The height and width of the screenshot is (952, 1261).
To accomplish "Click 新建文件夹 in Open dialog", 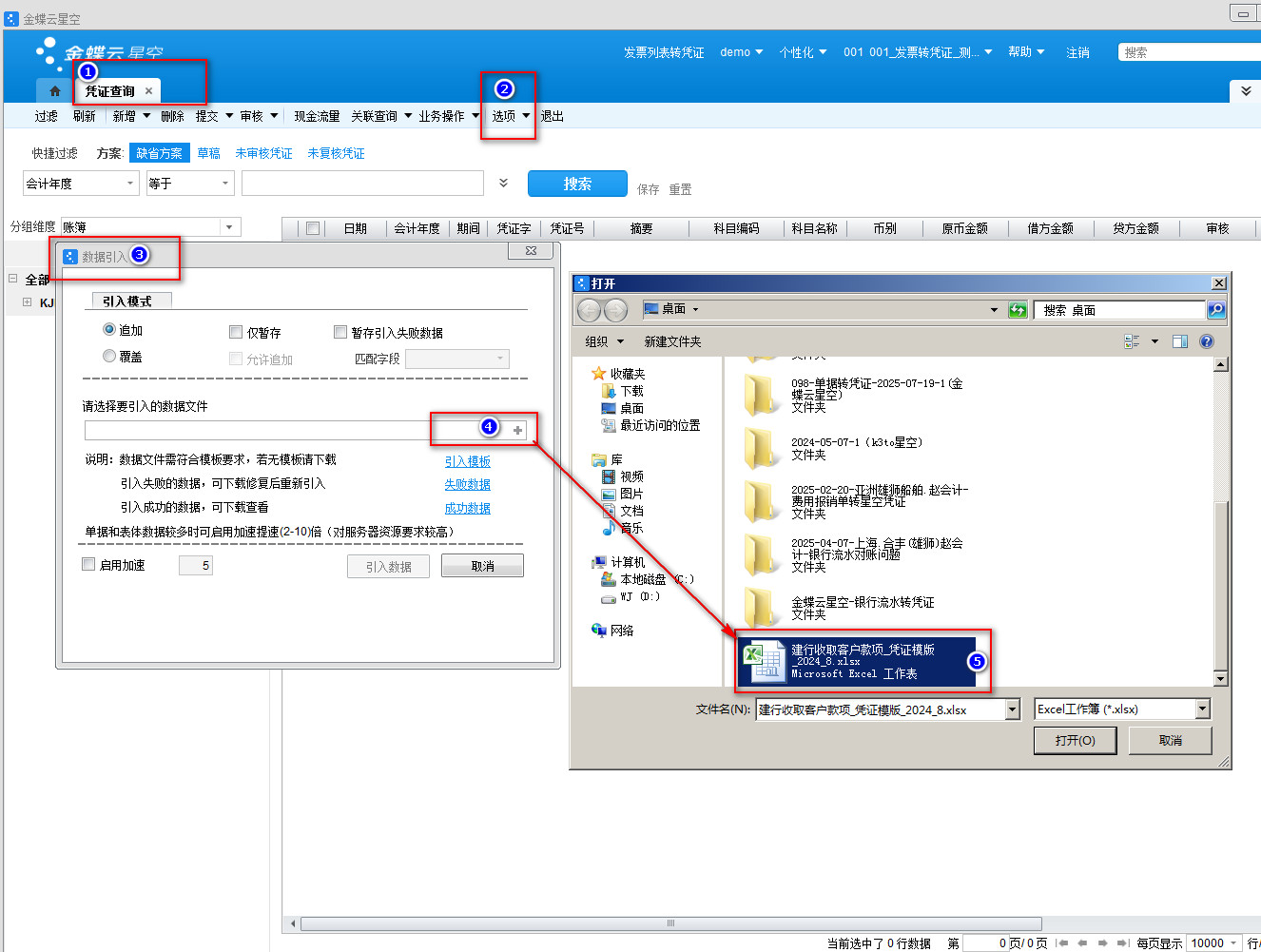I will tap(672, 341).
